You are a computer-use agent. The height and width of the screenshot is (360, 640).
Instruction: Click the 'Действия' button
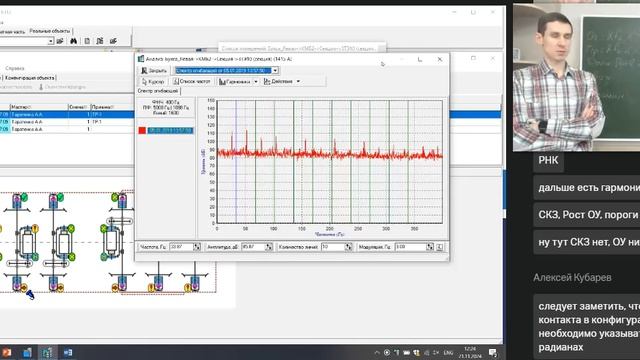pyautogui.click(x=278, y=82)
